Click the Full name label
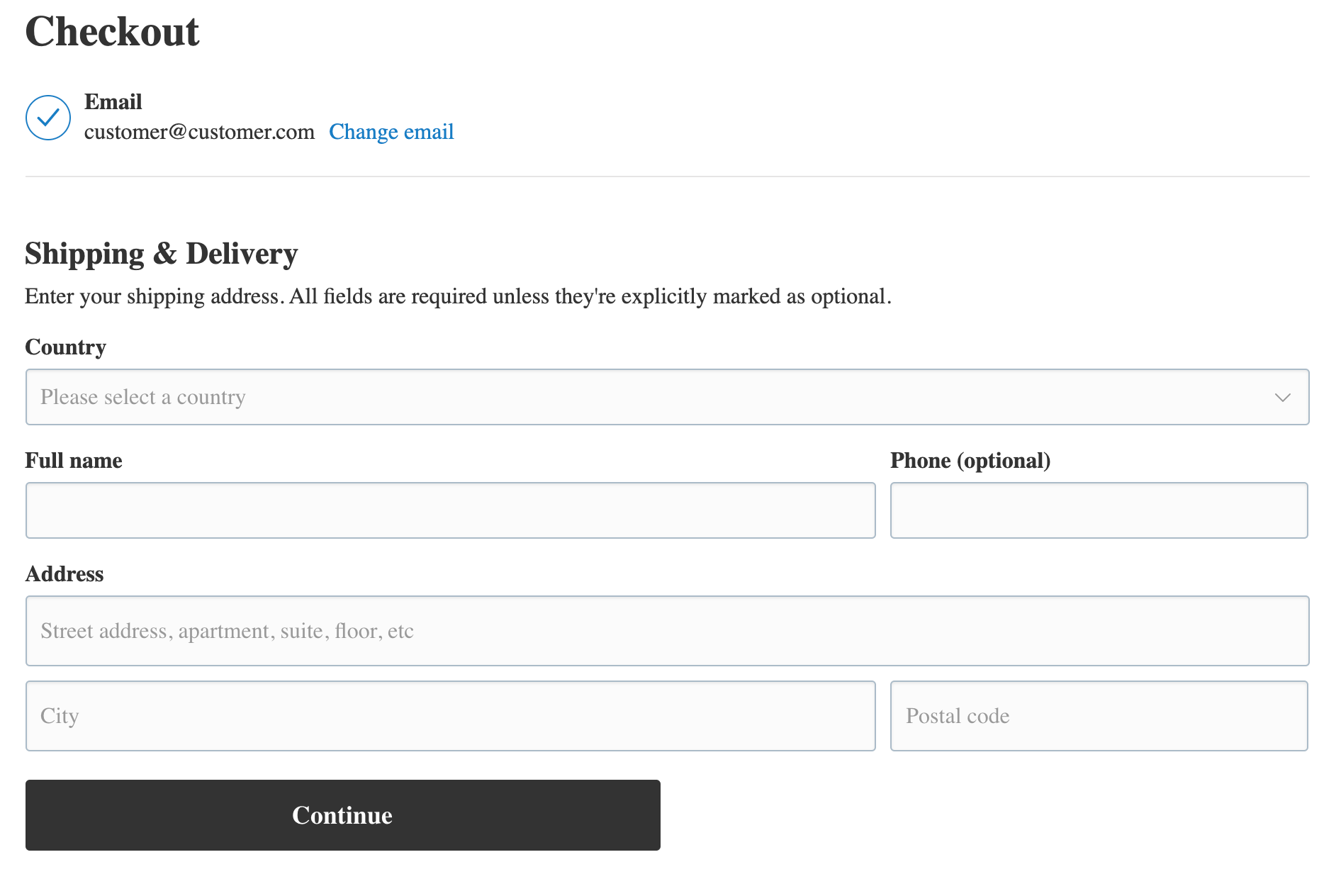The width and height of the screenshot is (1341, 896). coord(74,461)
